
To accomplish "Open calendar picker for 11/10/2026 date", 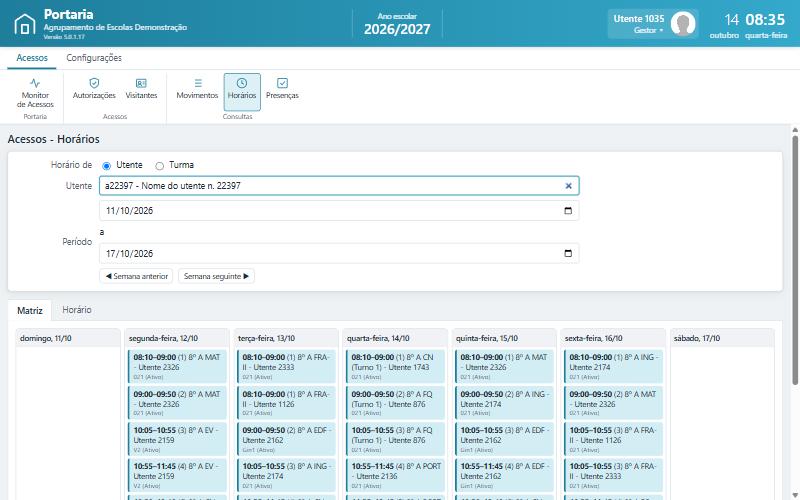I will point(568,211).
